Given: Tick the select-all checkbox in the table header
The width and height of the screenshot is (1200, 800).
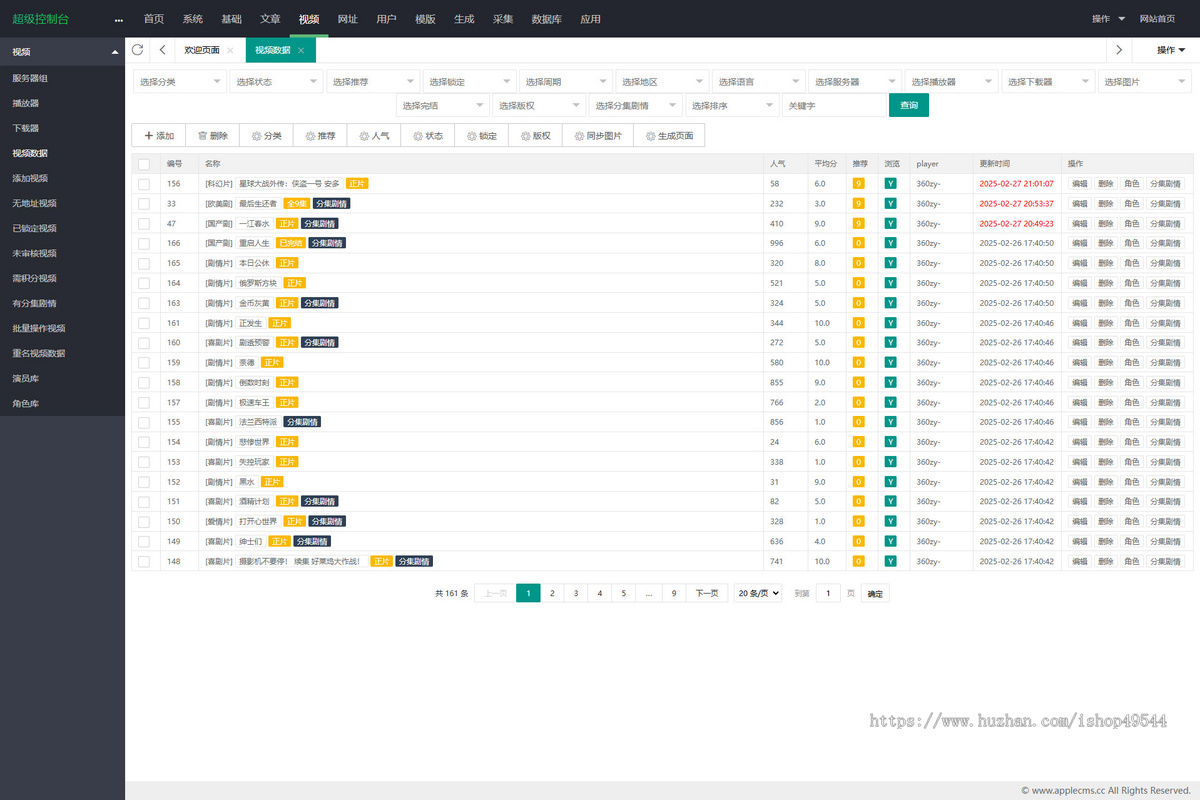Looking at the screenshot, I should [144, 164].
